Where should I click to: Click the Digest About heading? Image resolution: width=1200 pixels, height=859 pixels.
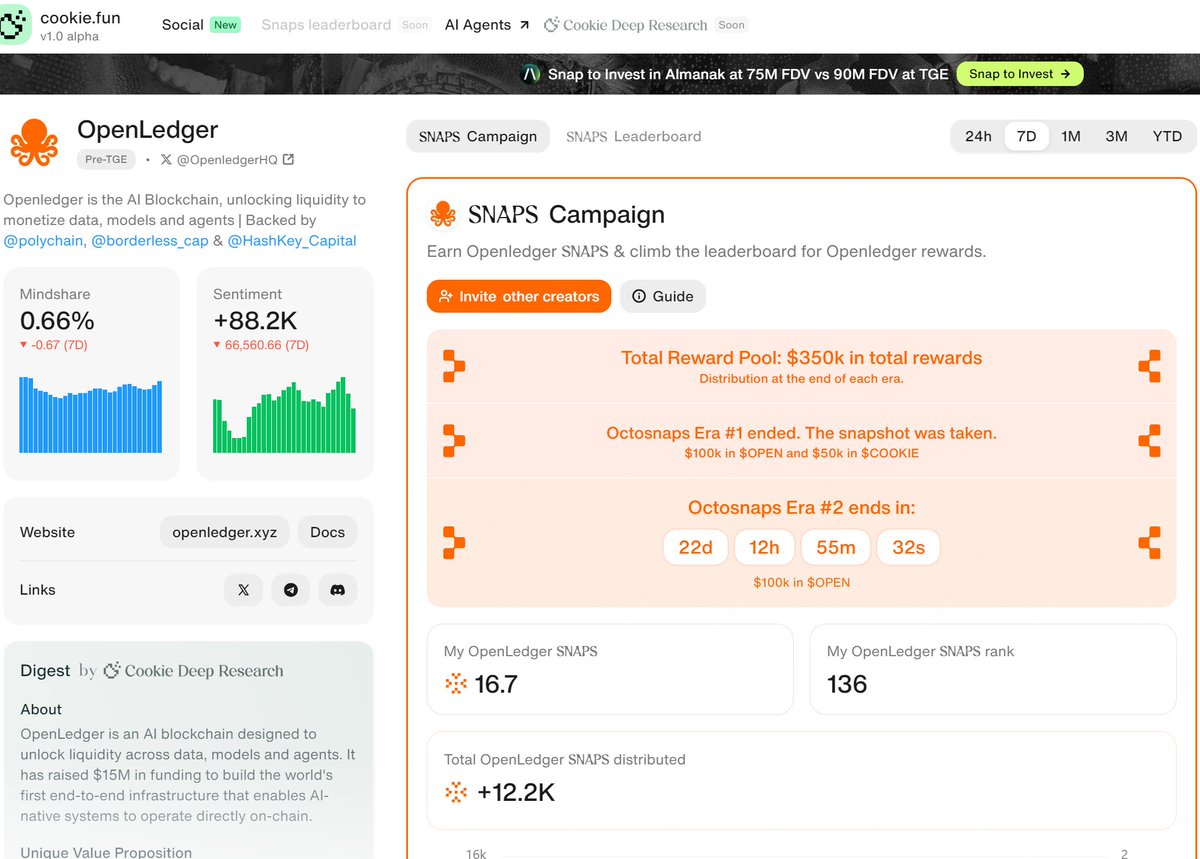[x=41, y=709]
